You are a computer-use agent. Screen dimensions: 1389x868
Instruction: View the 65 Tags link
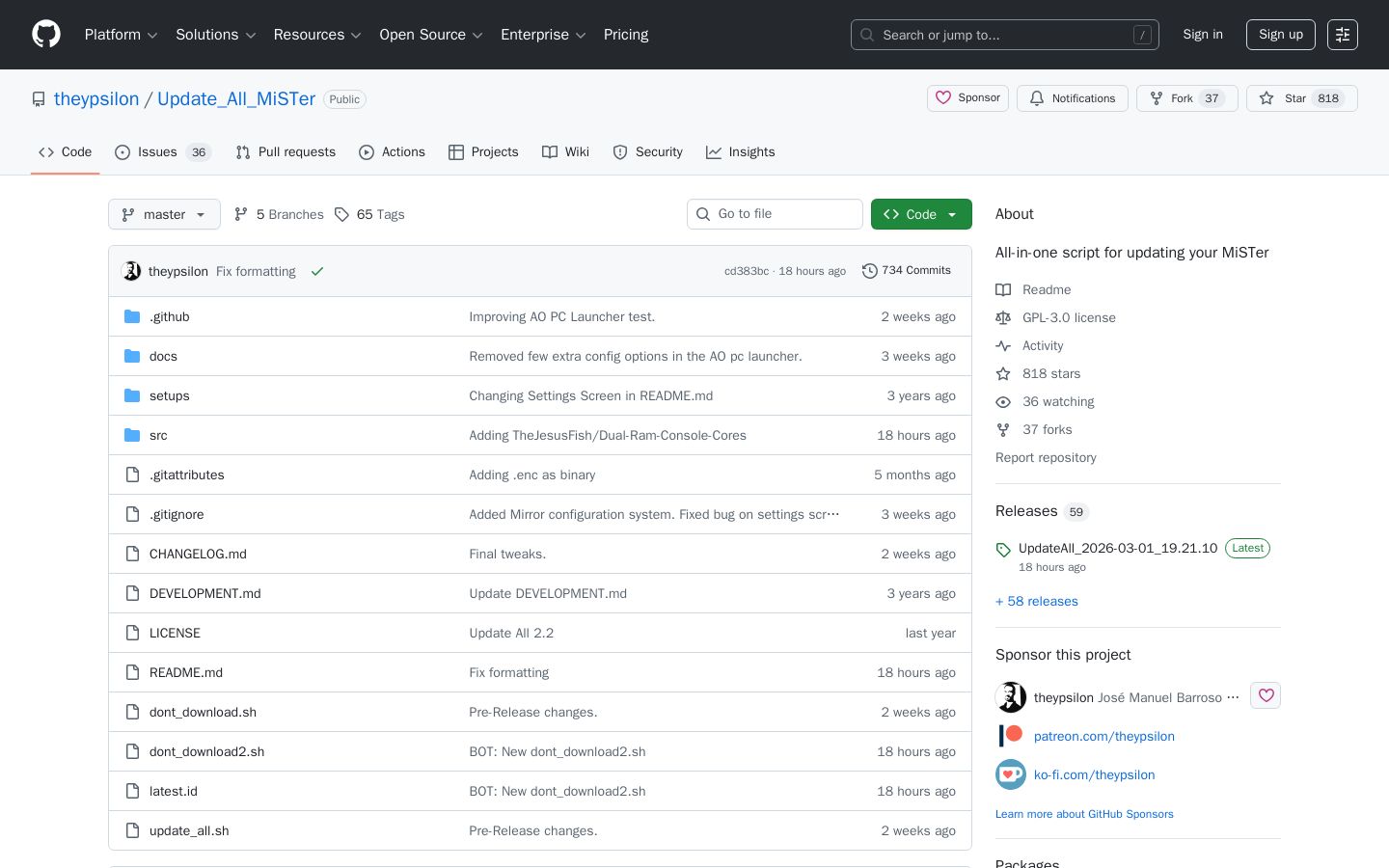[x=369, y=214]
